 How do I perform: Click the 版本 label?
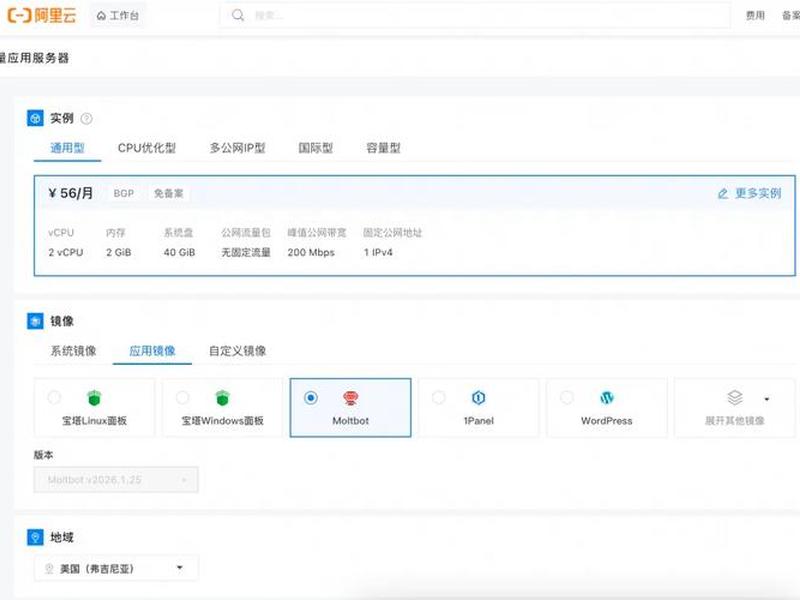(43, 455)
